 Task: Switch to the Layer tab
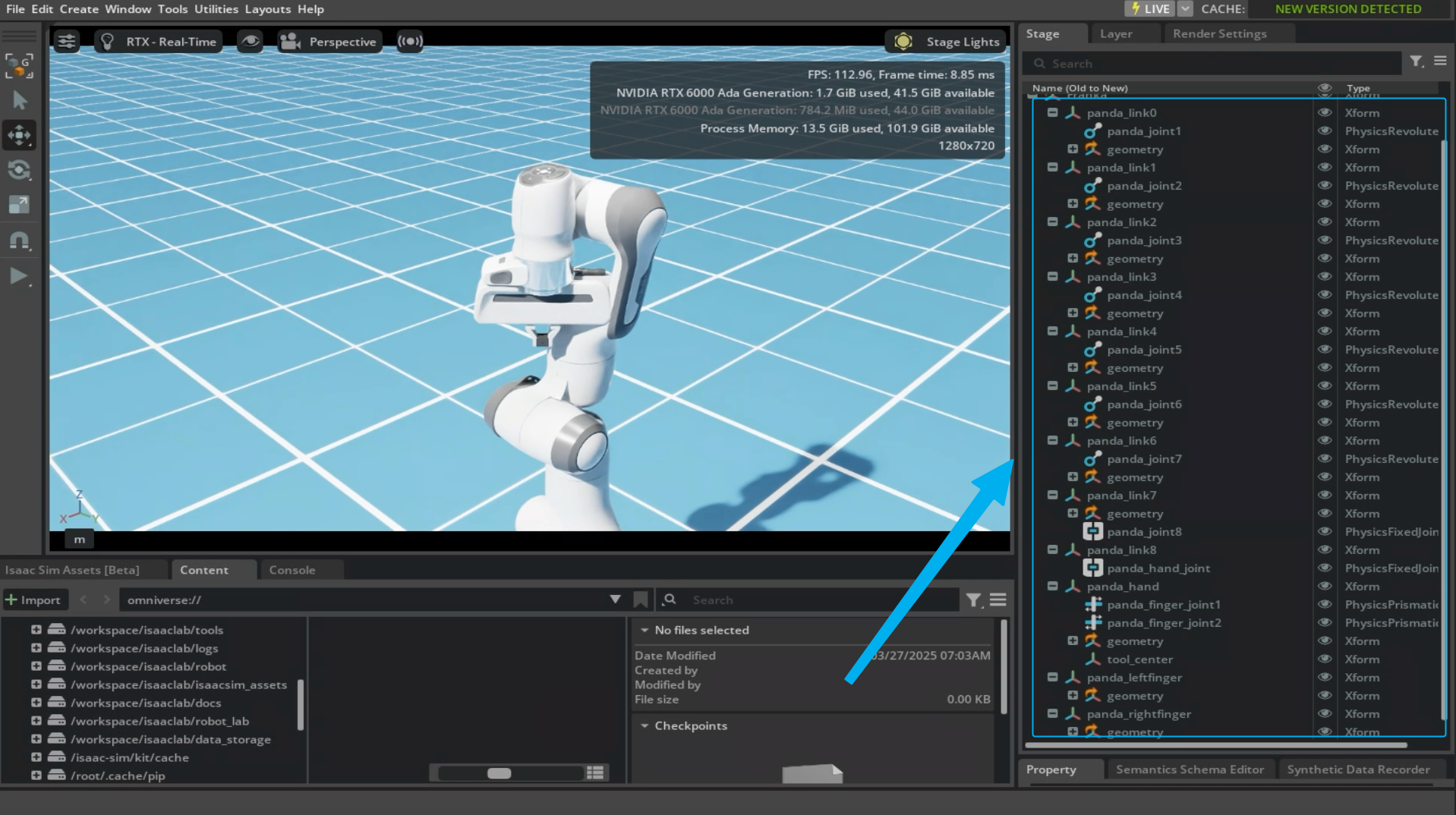coord(1116,33)
